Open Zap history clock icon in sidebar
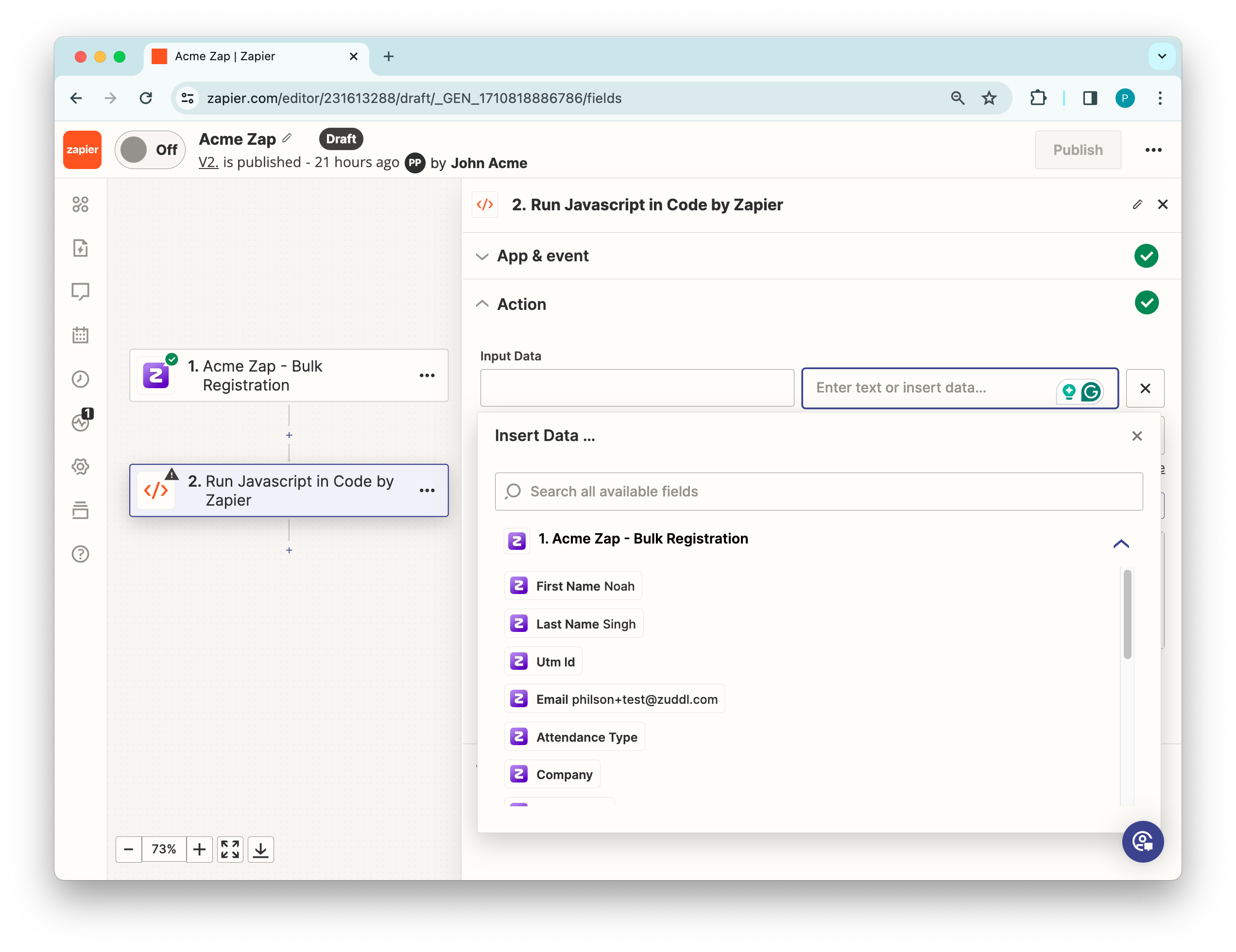 click(x=80, y=379)
